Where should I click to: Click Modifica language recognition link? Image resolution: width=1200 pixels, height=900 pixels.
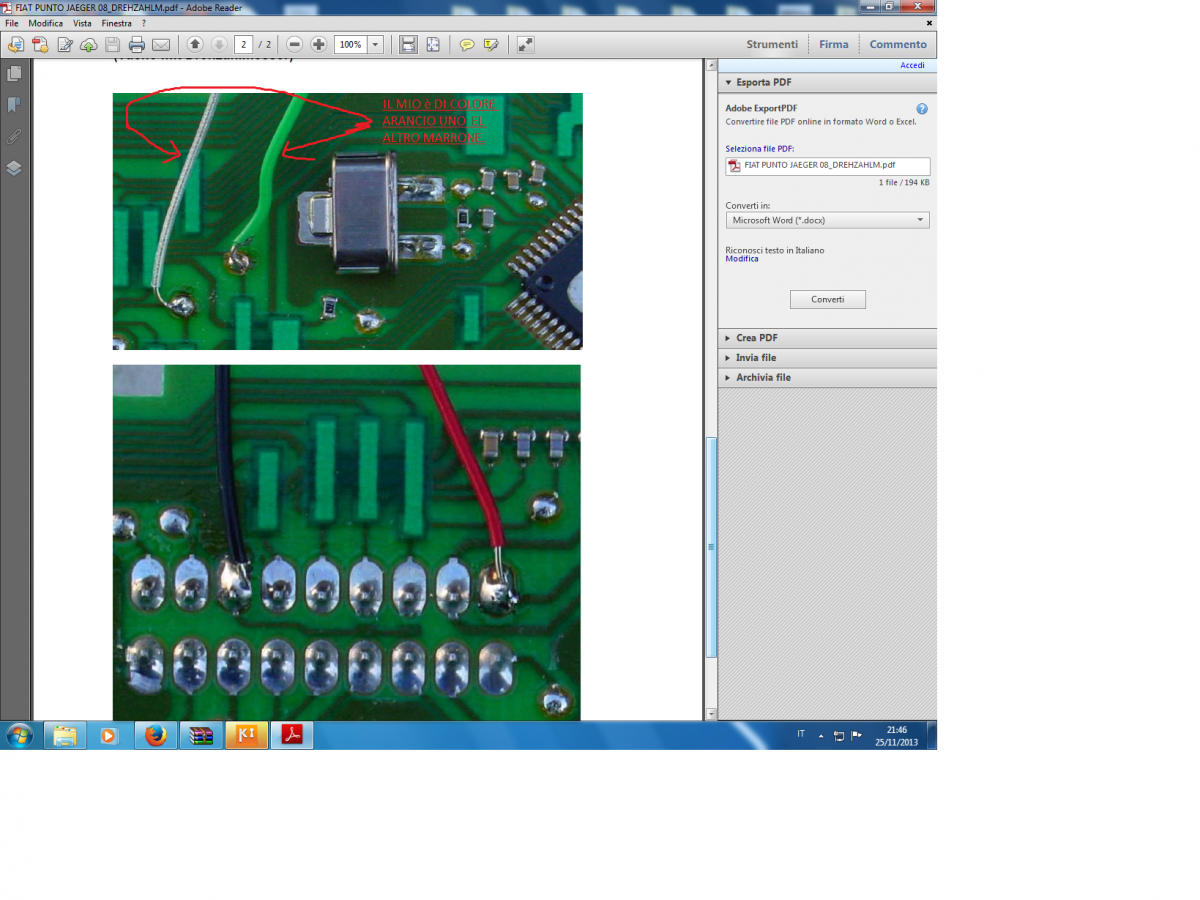coord(742,259)
